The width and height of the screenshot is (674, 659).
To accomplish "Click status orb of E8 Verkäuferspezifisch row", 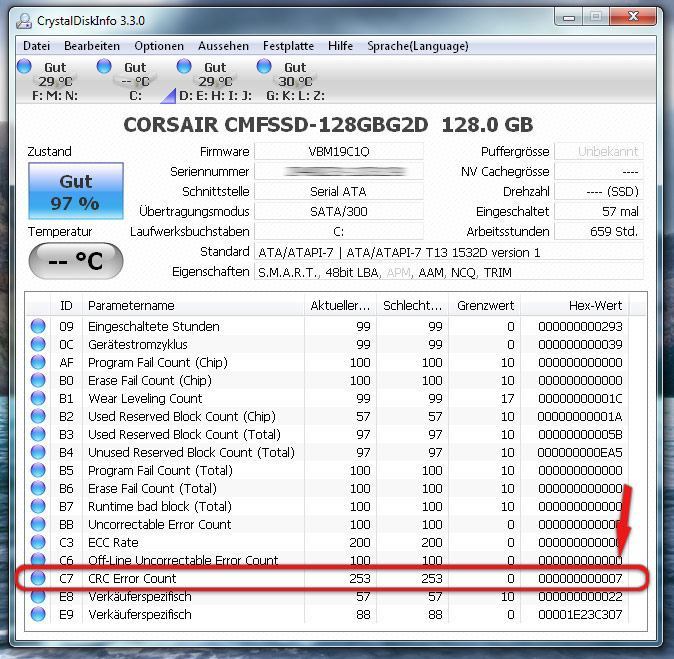I will click(38, 596).
